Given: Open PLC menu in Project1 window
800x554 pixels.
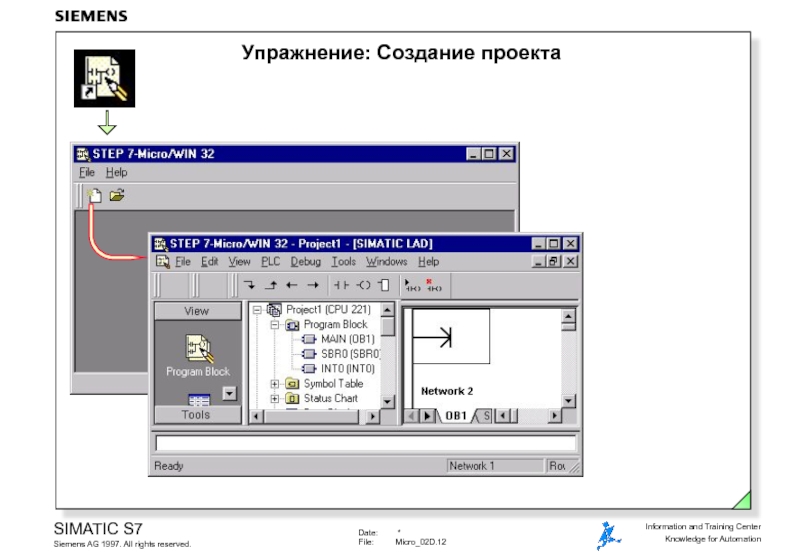Looking at the screenshot, I should tap(270, 262).
